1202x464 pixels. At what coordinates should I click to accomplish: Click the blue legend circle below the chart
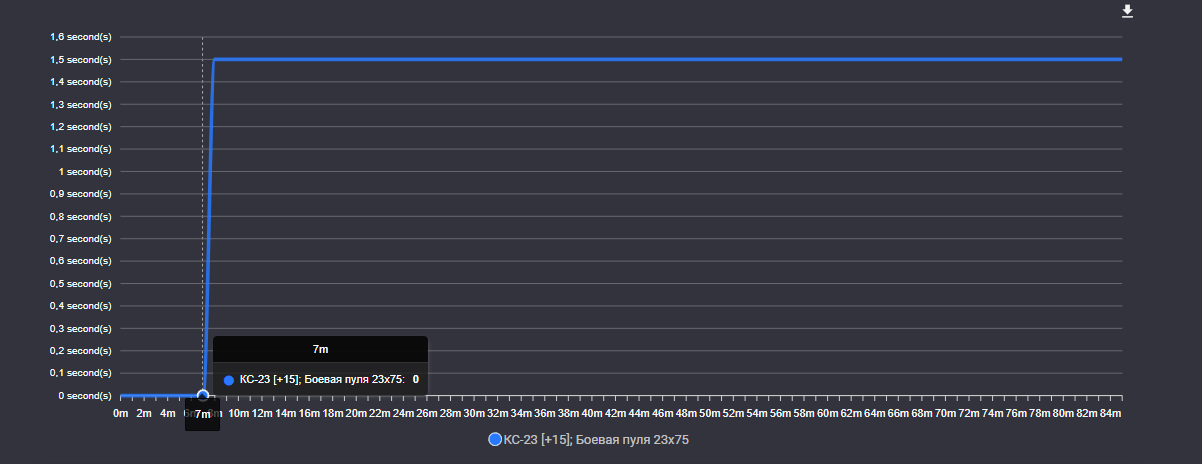pos(494,439)
